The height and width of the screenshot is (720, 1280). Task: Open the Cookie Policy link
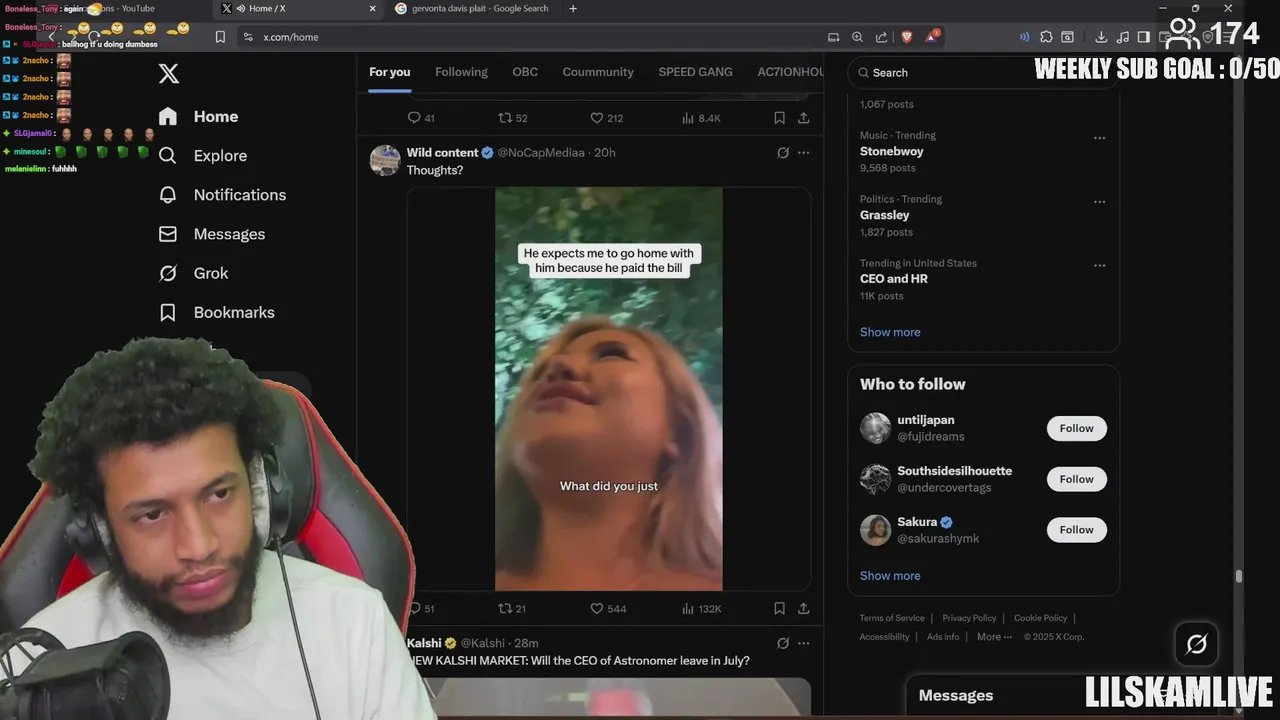(x=1040, y=618)
